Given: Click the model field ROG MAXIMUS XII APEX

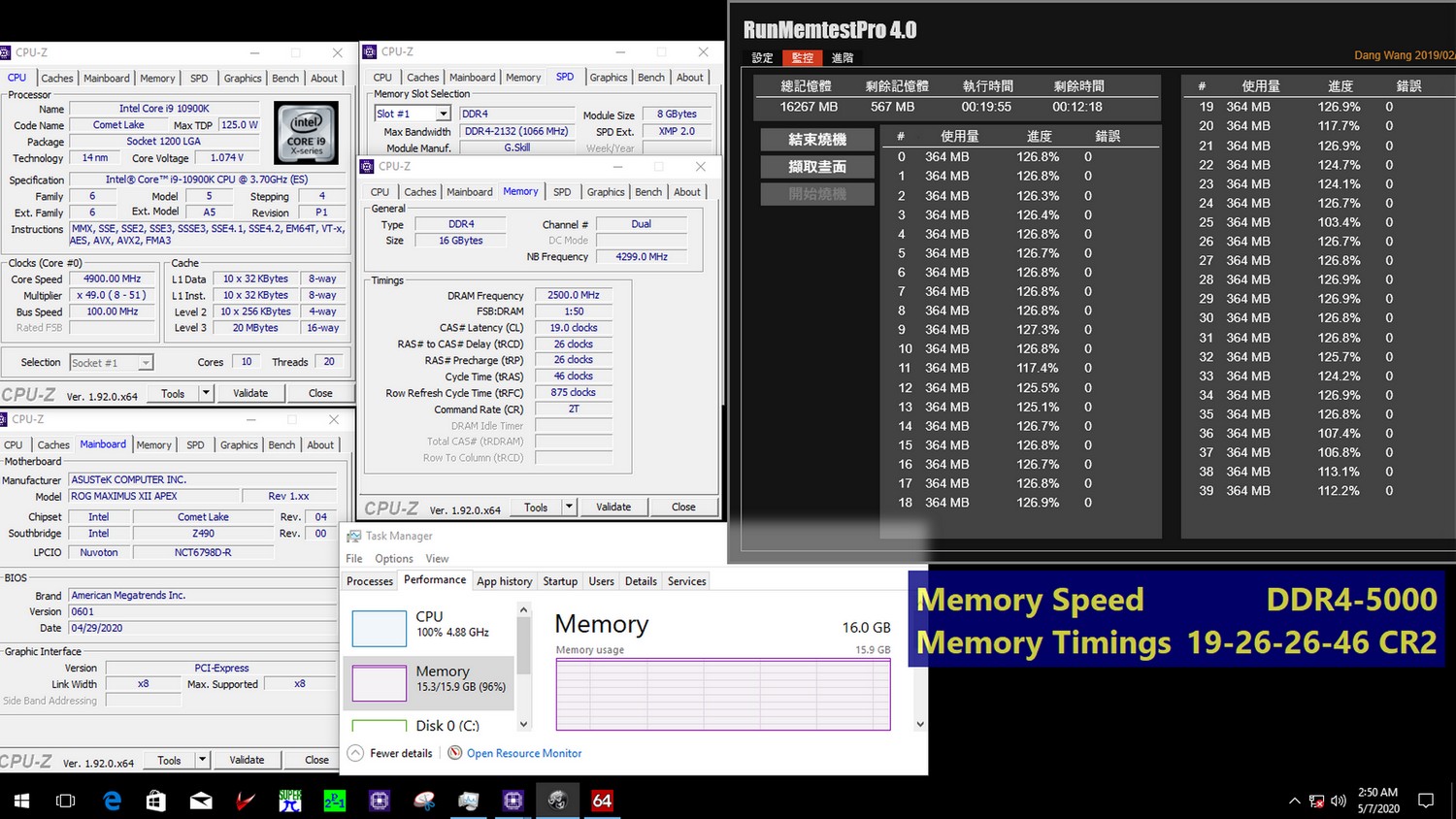Looking at the screenshot, I should 153,496.
